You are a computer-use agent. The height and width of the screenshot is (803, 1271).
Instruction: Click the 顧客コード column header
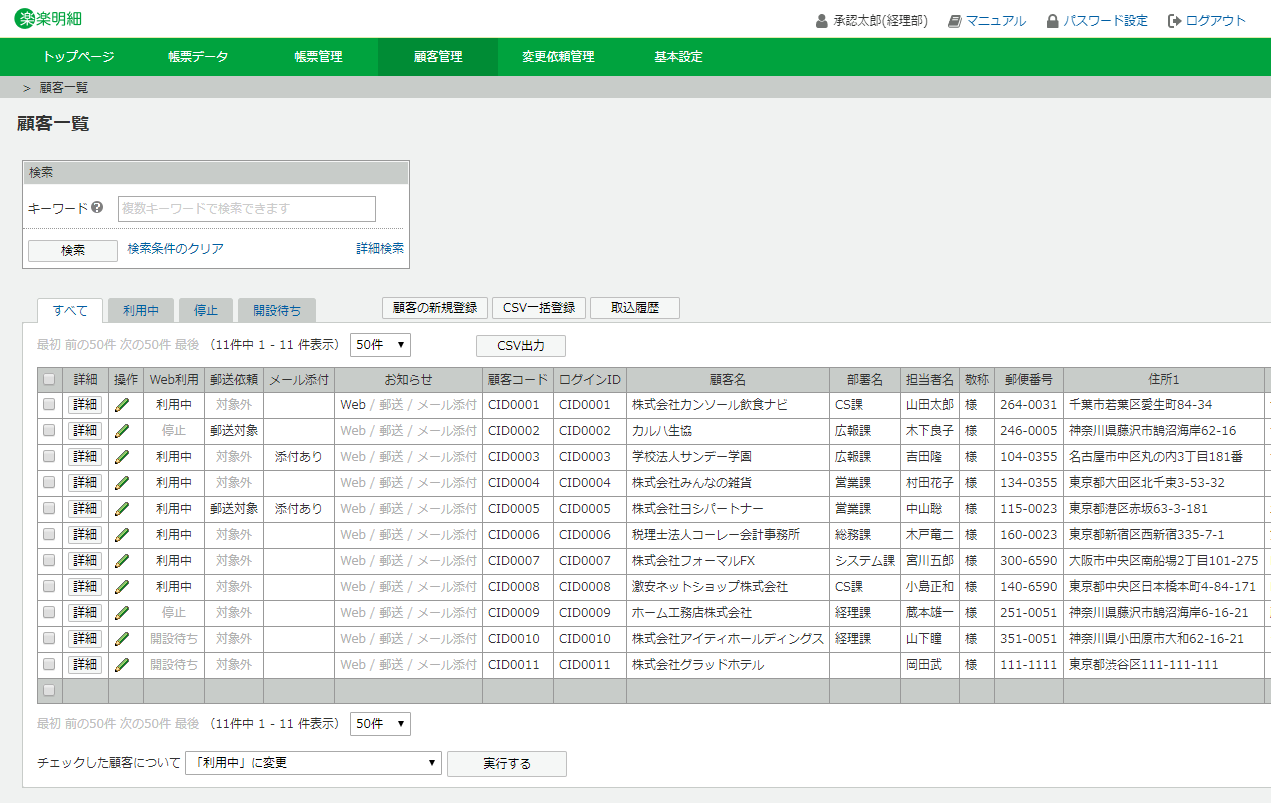[x=518, y=380]
